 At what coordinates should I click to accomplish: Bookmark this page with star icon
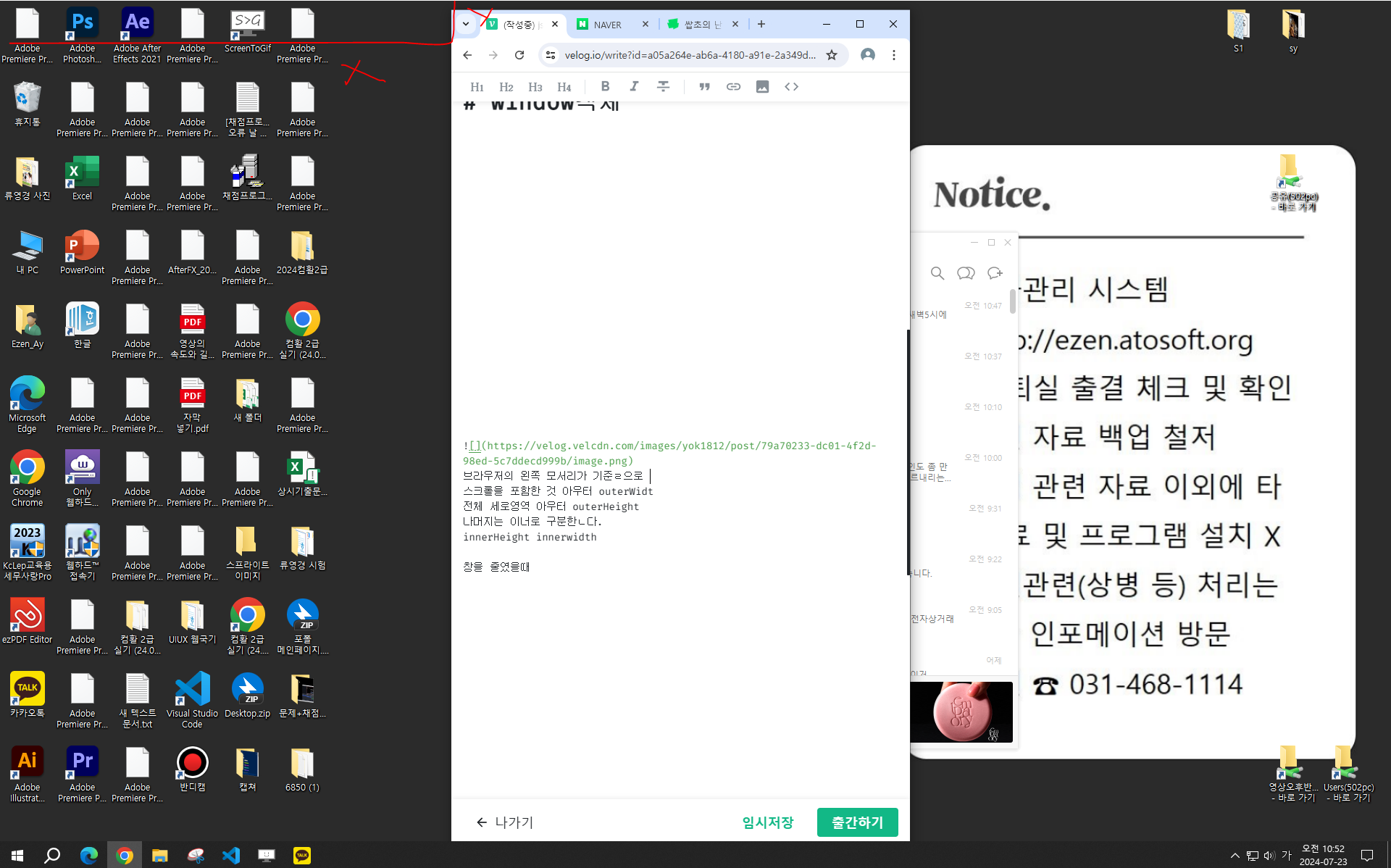click(x=832, y=55)
